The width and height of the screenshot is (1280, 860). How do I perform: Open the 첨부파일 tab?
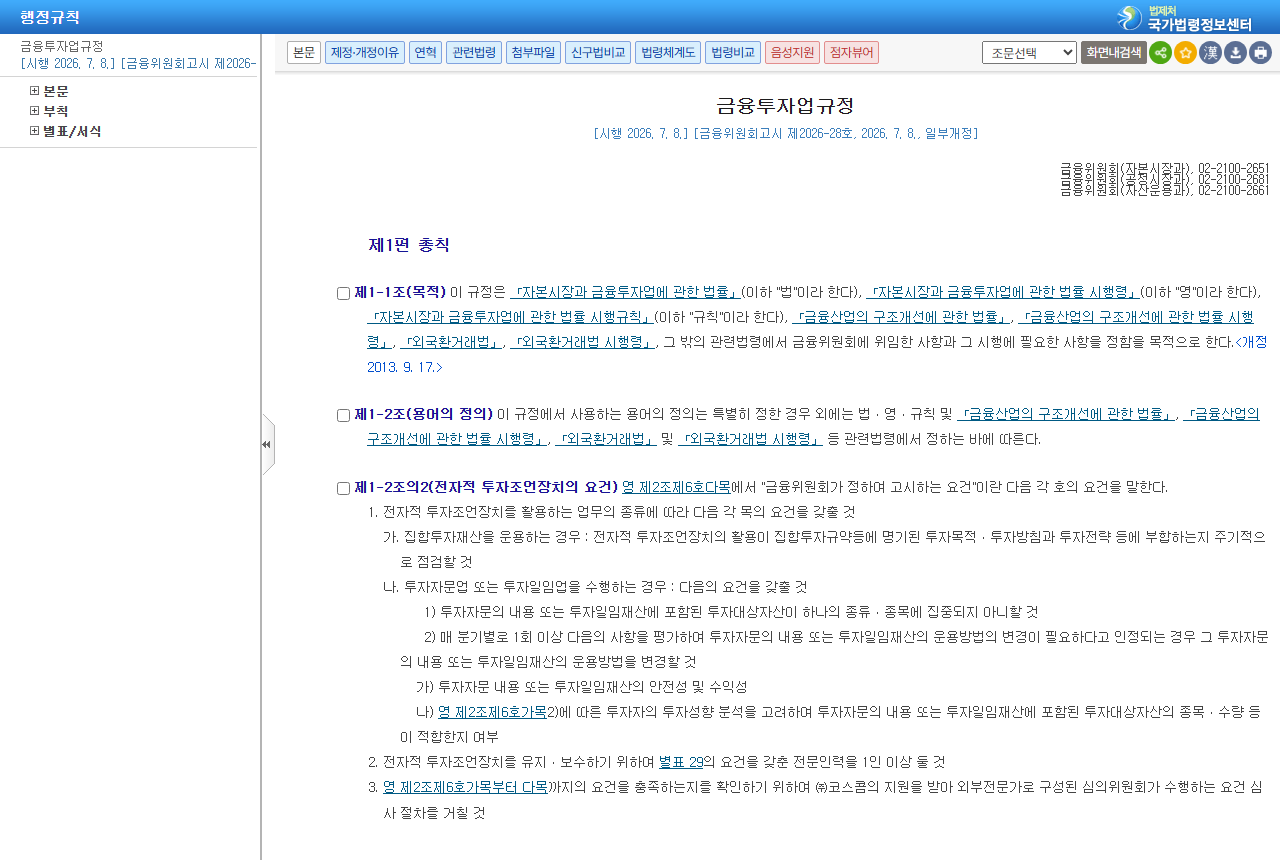(x=533, y=53)
